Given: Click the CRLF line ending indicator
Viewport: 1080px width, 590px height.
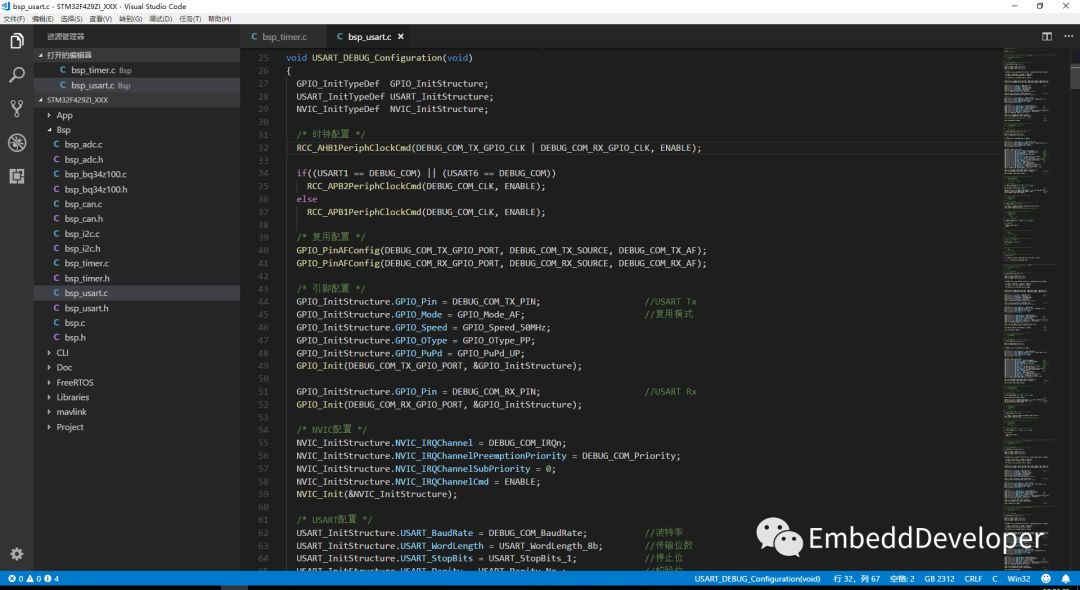Looking at the screenshot, I should 974,579.
